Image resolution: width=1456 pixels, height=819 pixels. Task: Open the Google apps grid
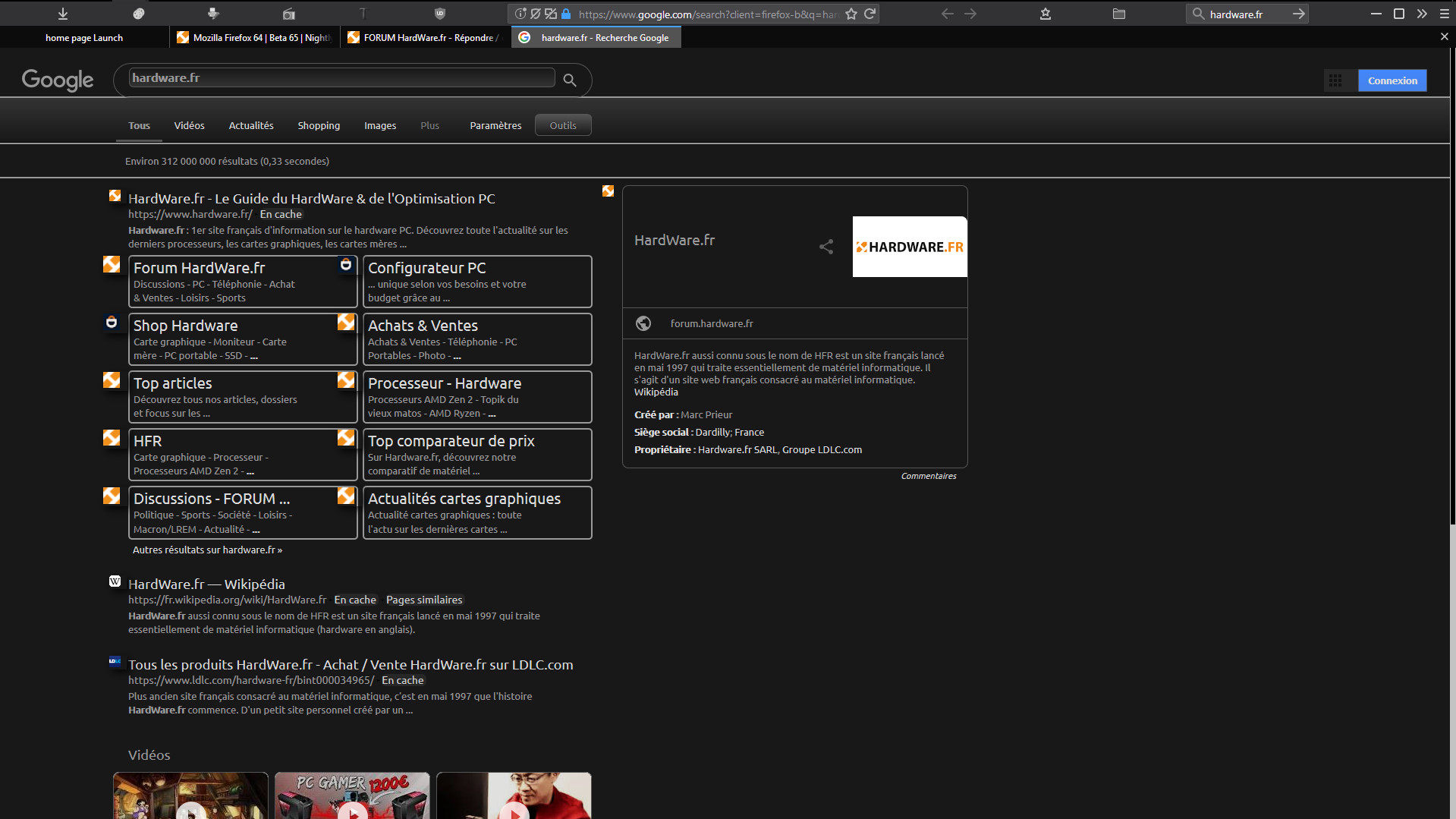coord(1335,80)
